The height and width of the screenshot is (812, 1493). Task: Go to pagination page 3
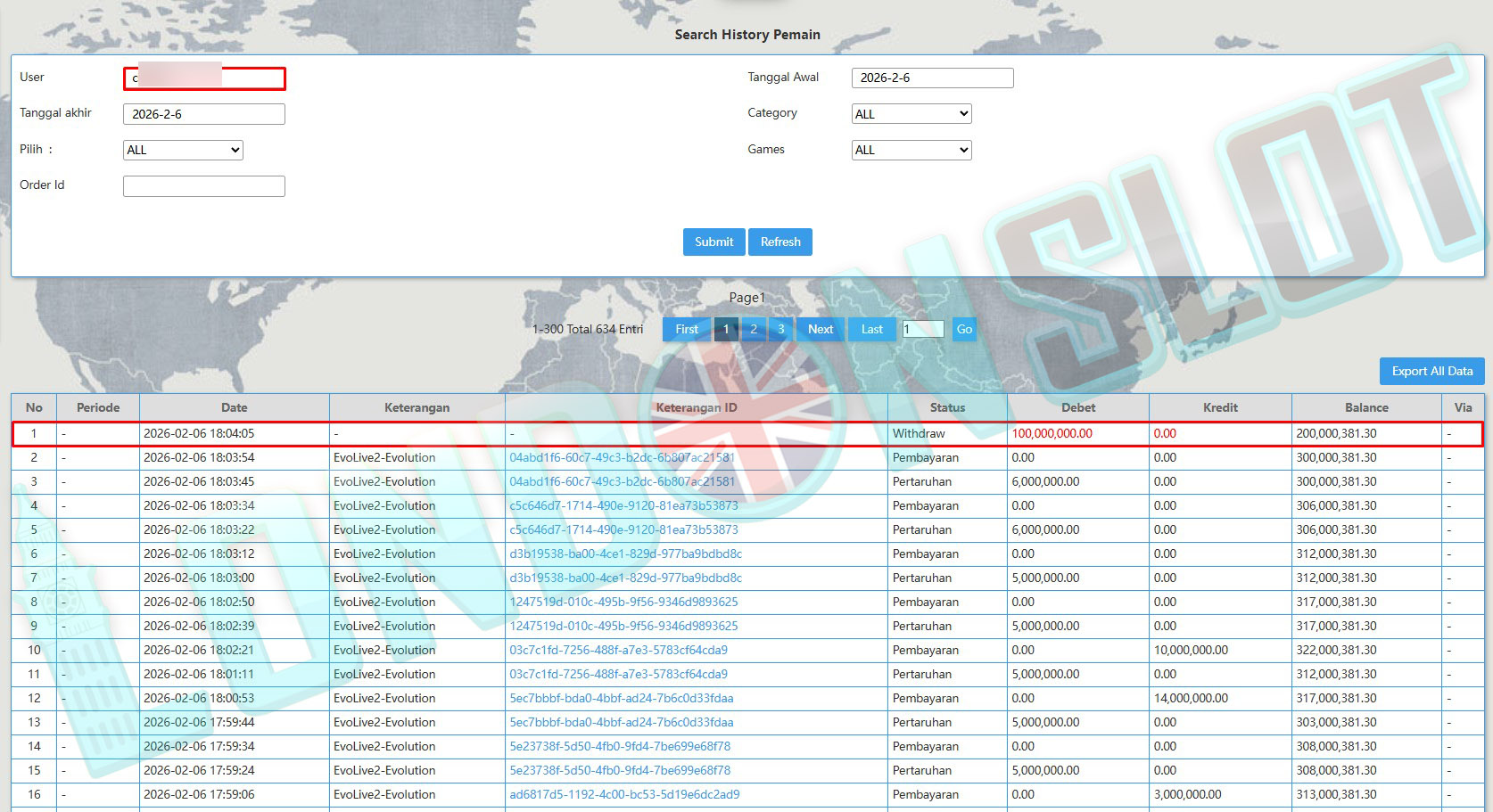[x=781, y=330]
